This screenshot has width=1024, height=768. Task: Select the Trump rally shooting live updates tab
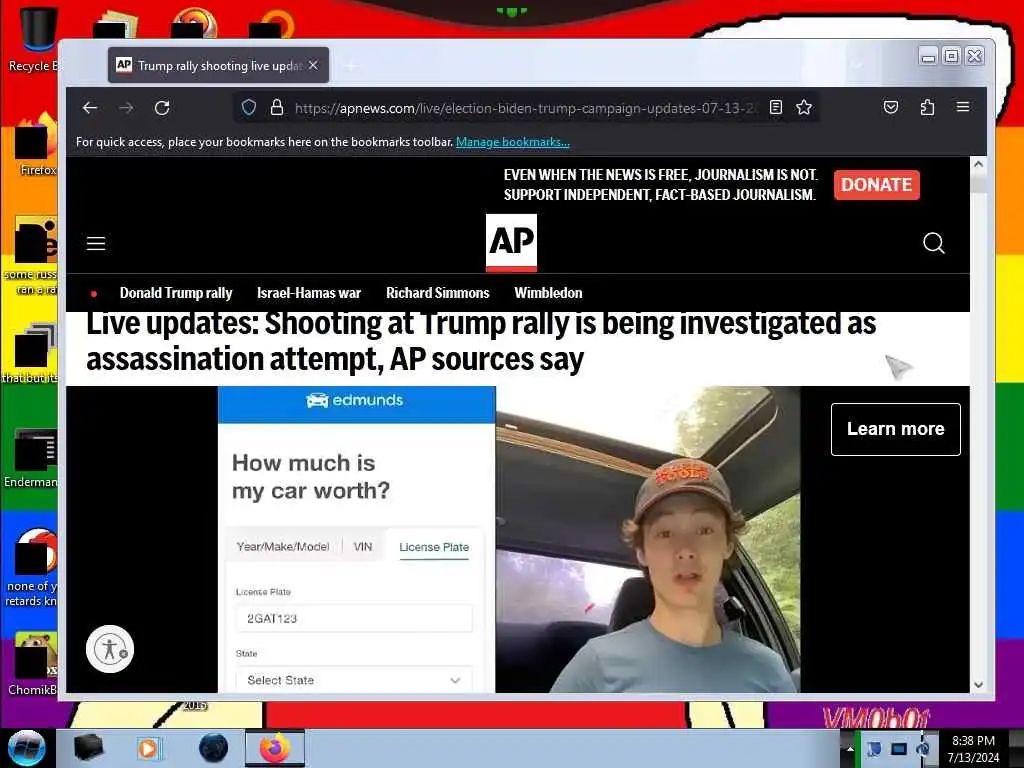218,65
